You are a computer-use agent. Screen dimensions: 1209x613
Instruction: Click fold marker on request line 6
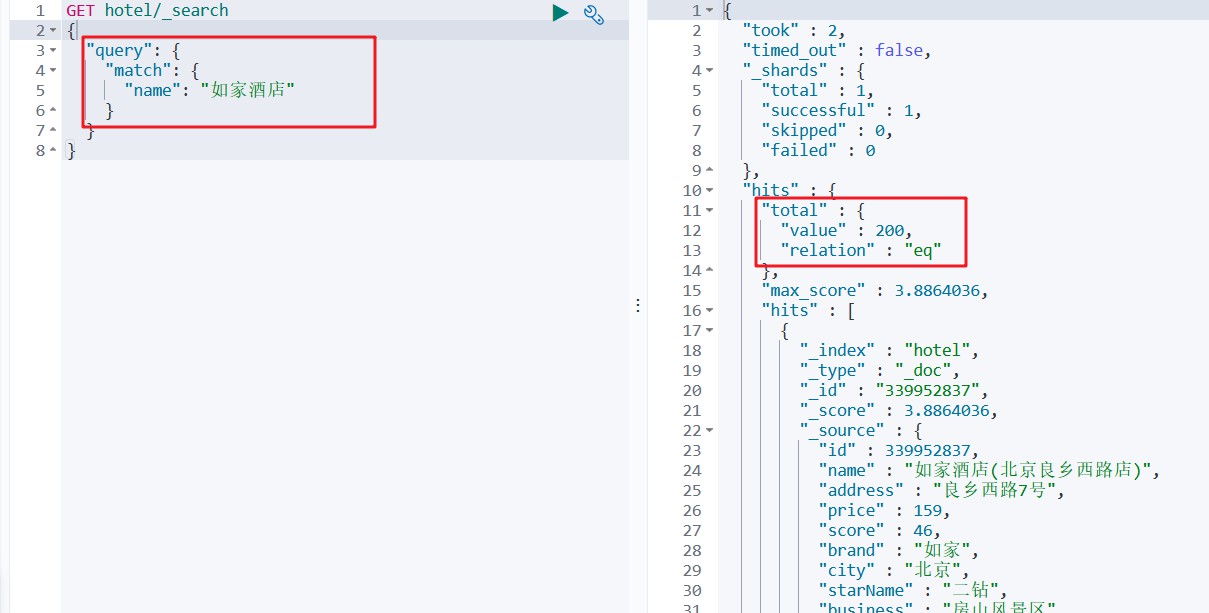pyautogui.click(x=53, y=110)
